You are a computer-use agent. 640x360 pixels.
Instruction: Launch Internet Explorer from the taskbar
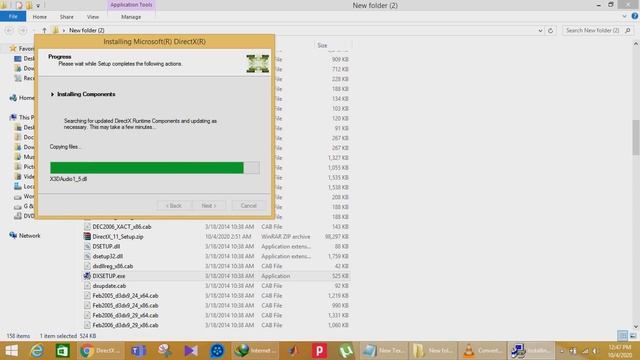coord(37,351)
